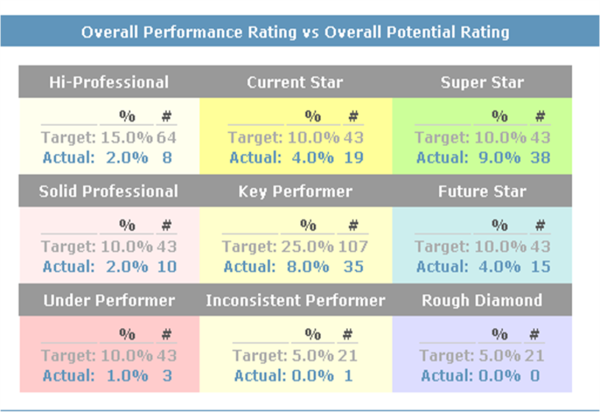Click Solid Professional actual count 10
The width and height of the screenshot is (600, 412).
(x=165, y=266)
